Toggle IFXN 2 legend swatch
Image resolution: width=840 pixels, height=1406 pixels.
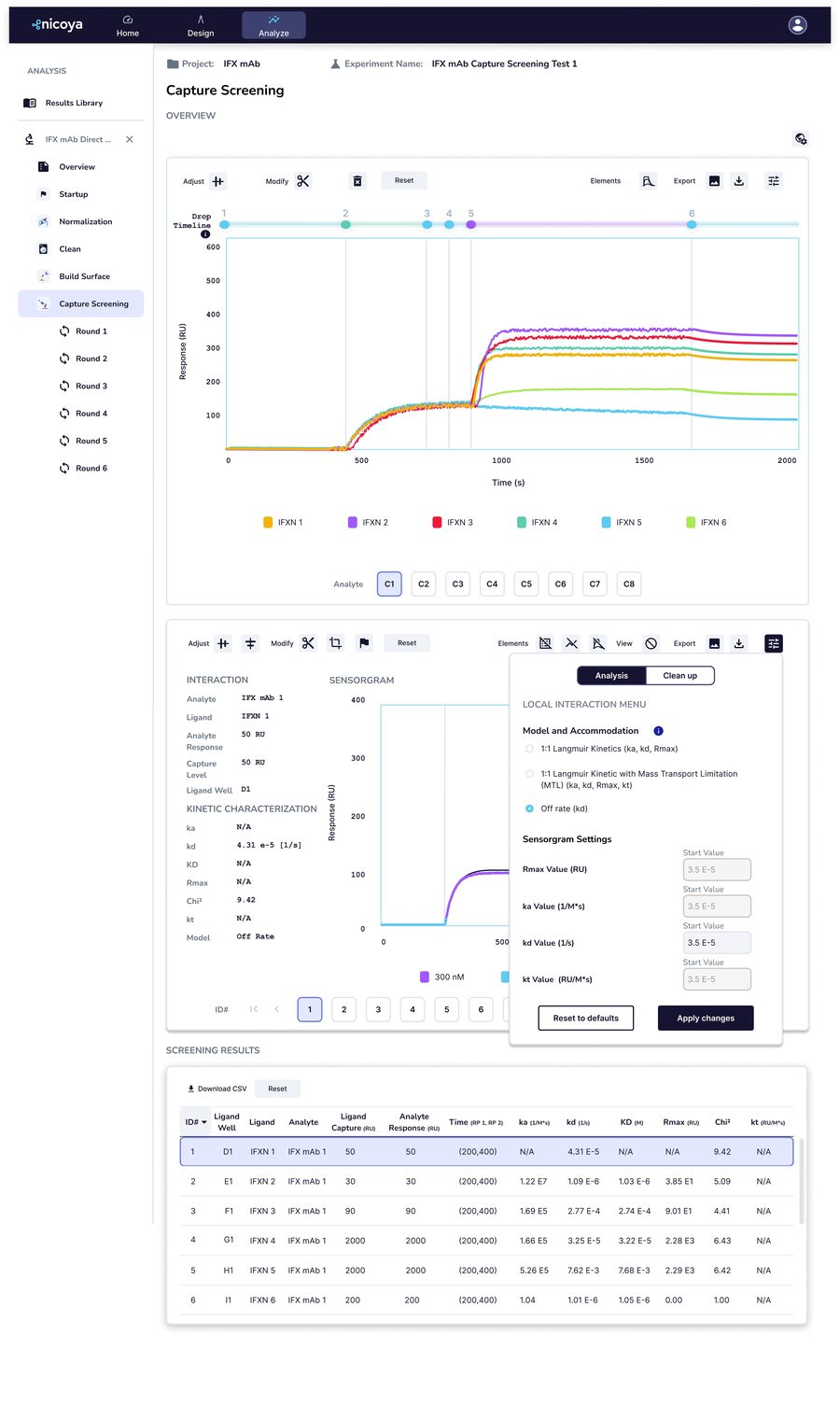353,523
